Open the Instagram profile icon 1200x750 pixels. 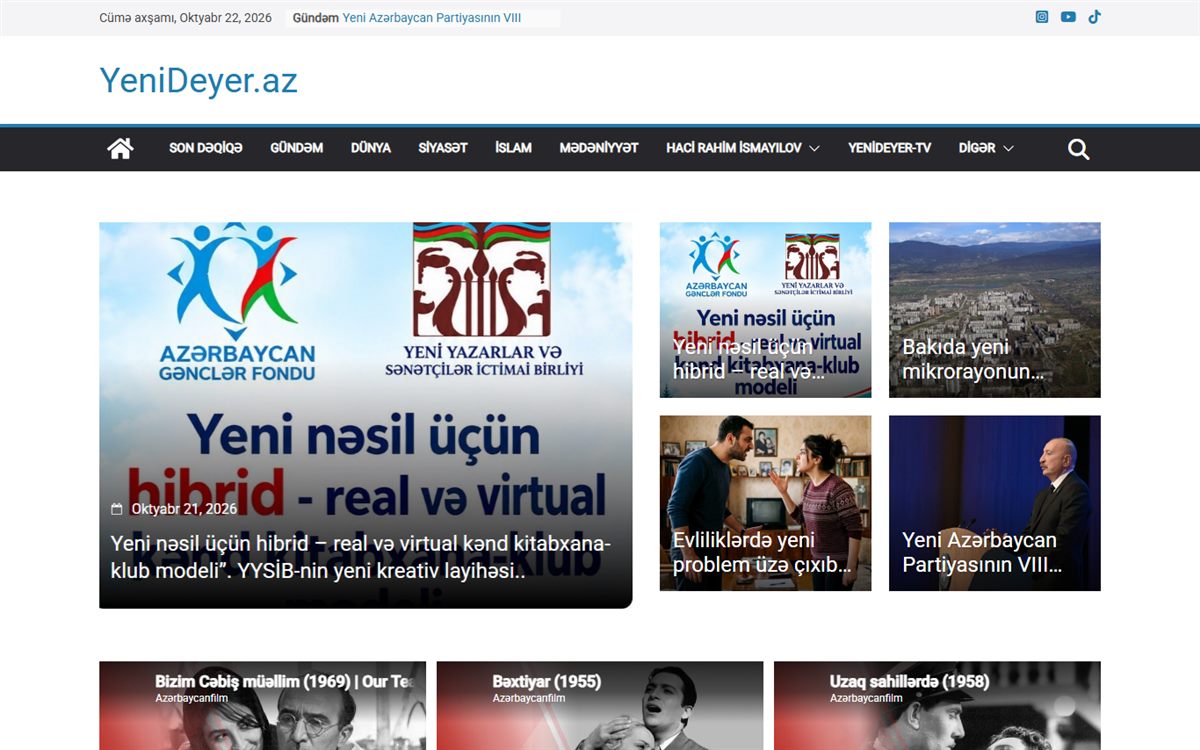1042,17
